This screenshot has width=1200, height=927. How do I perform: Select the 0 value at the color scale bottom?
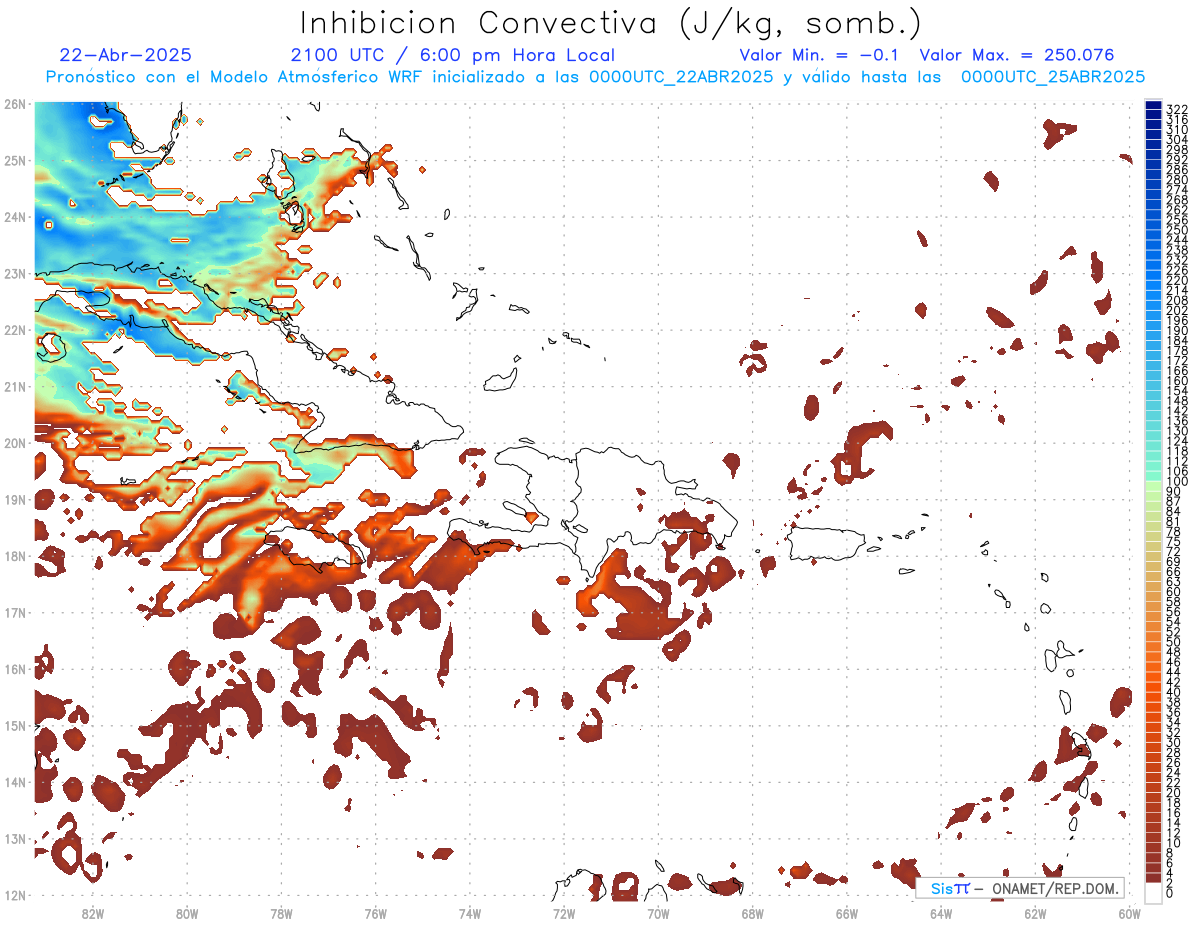(x=1170, y=893)
